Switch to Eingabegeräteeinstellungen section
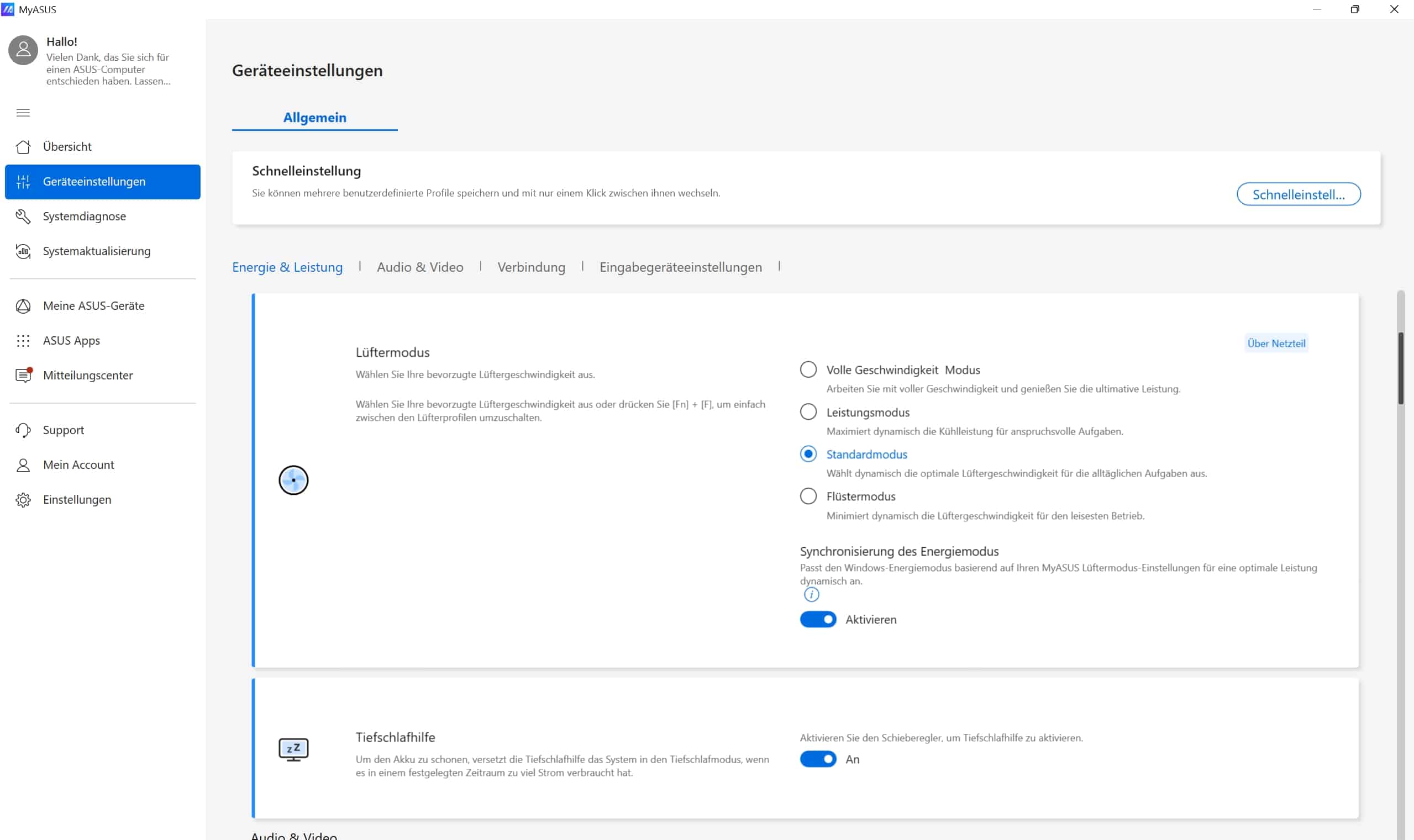This screenshot has width=1414, height=840. coord(680,267)
